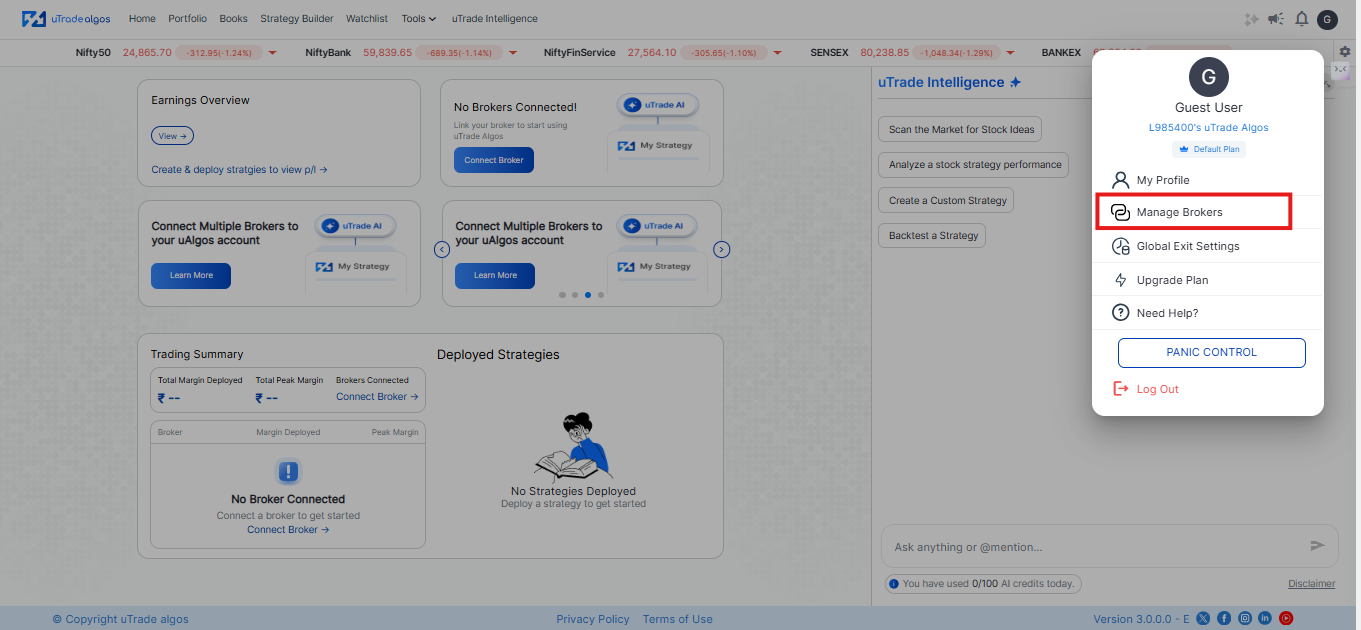Image resolution: width=1361 pixels, height=630 pixels.
Task: Click the View button in Earnings Overview
Action: point(172,136)
